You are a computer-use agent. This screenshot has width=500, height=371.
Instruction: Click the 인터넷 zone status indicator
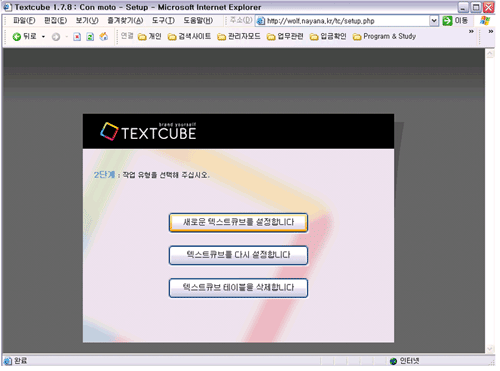(405, 361)
